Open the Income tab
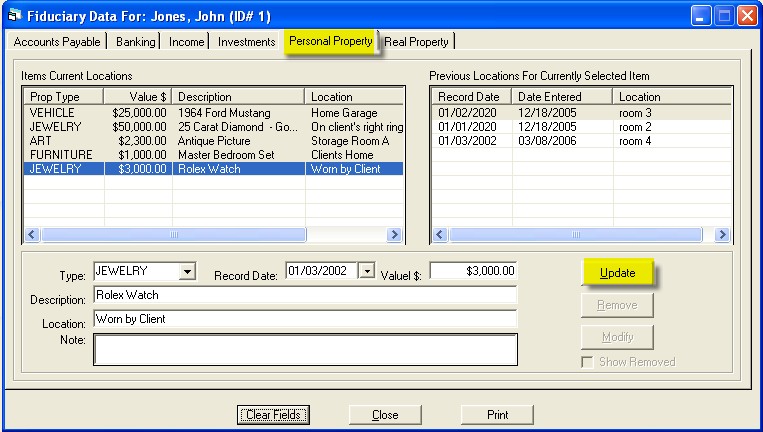The width and height of the screenshot is (763, 432). (x=186, y=42)
